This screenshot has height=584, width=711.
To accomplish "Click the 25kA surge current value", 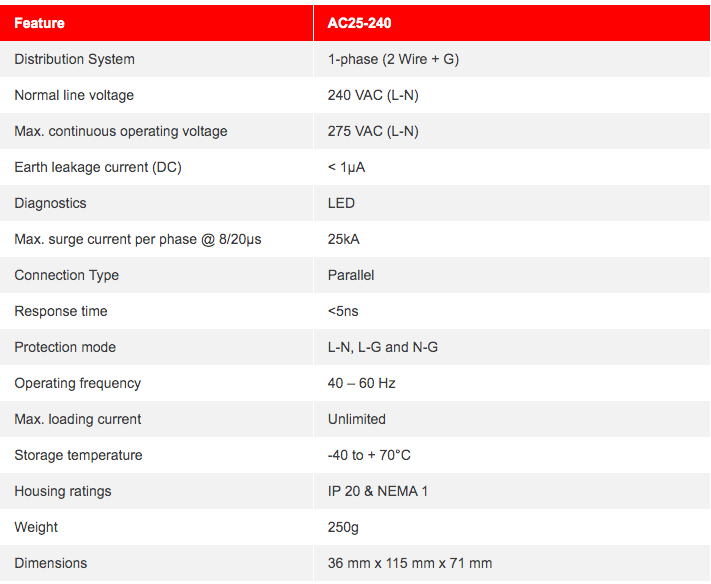I will [x=343, y=239].
